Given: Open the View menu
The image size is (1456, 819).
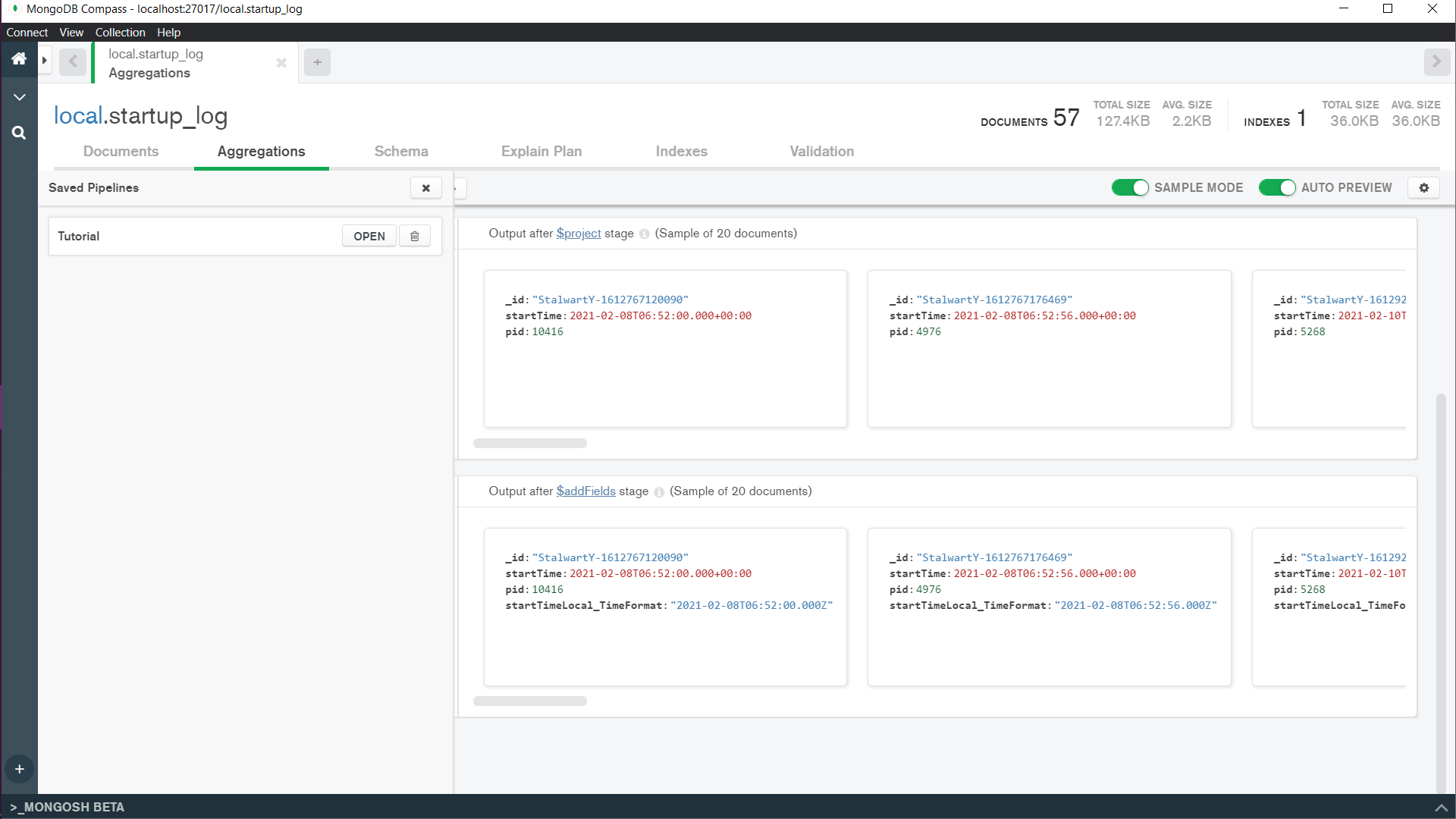Looking at the screenshot, I should click(71, 33).
